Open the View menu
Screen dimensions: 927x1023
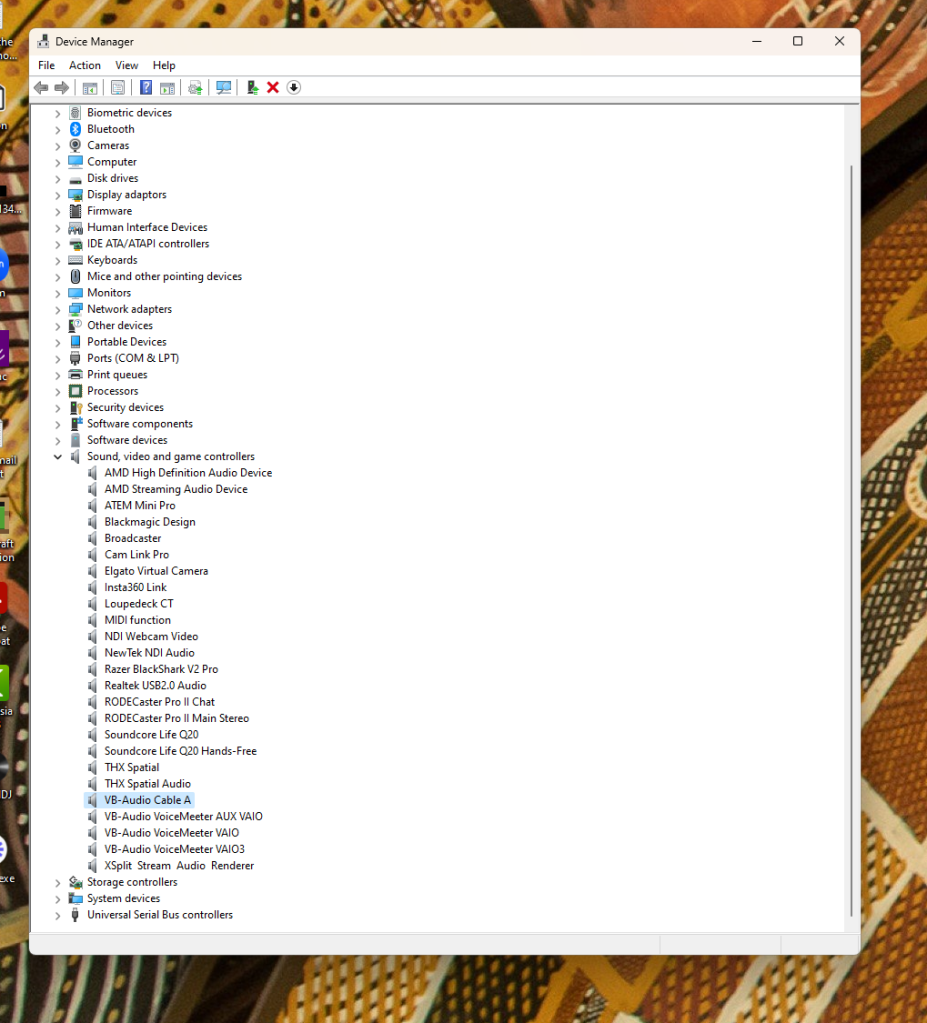[127, 65]
